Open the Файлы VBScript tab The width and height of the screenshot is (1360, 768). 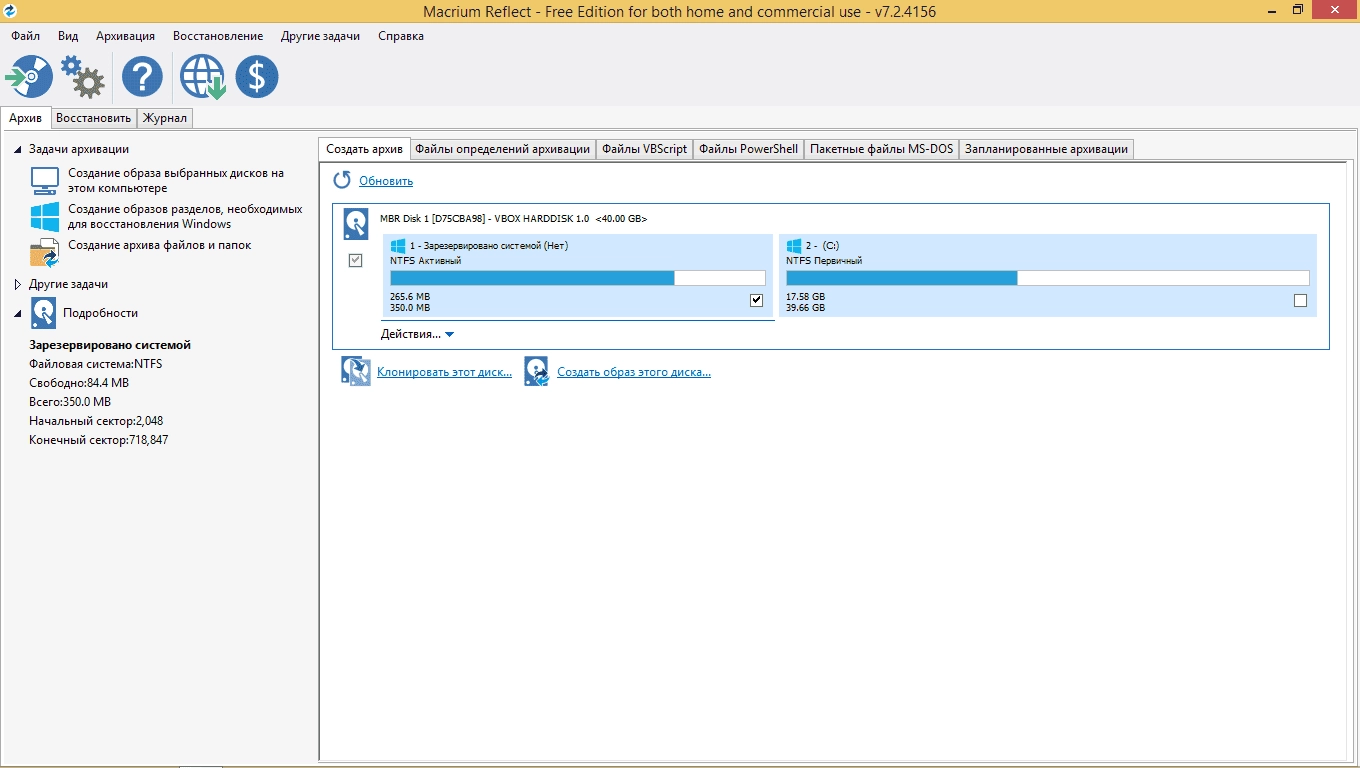coord(645,149)
